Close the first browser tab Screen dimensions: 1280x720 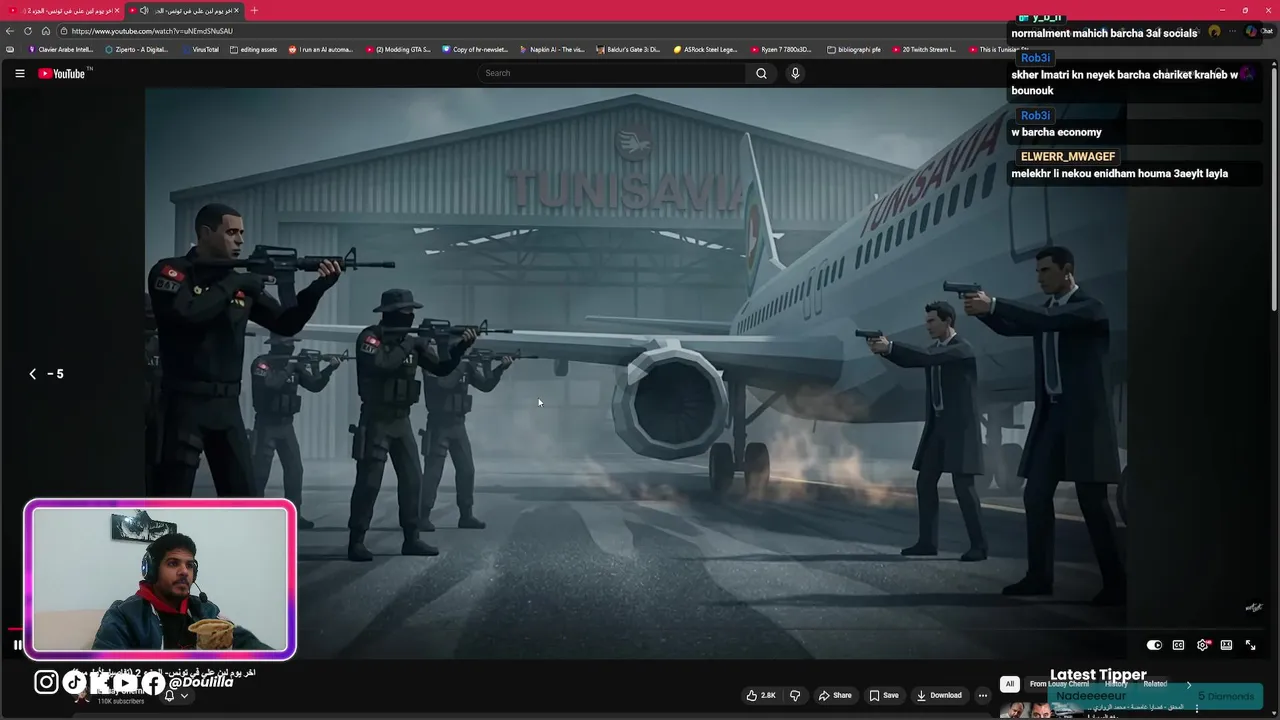[x=116, y=10]
